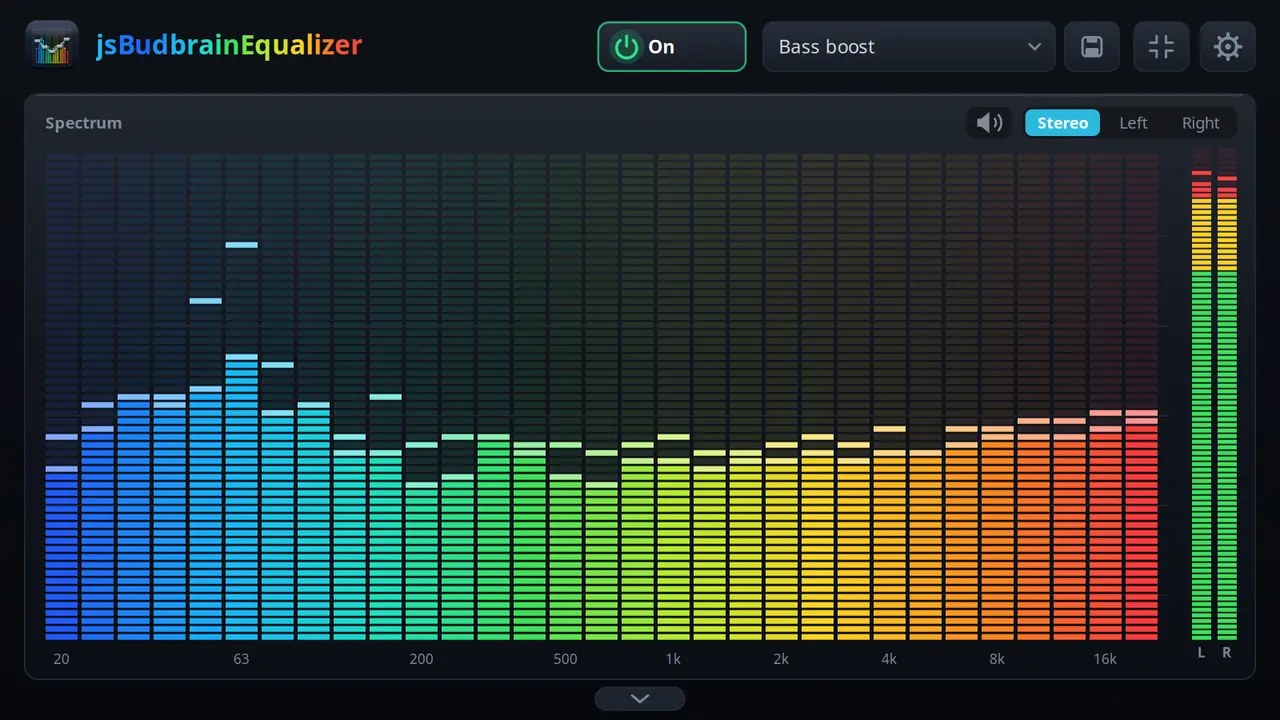This screenshot has height=720, width=1280.
Task: Select the Stereo channel tab
Action: coord(1062,123)
